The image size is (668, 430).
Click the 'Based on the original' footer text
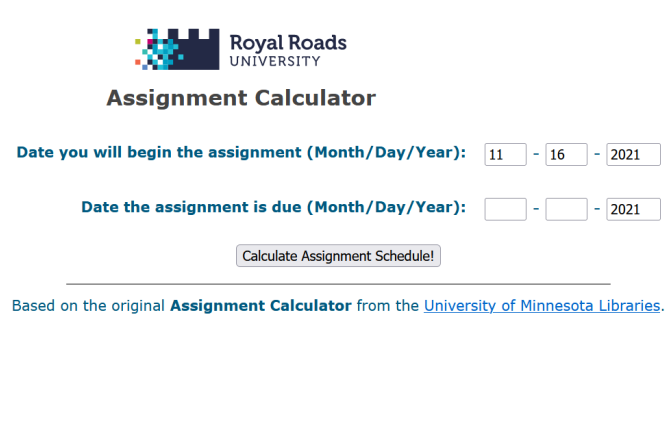(x=88, y=306)
